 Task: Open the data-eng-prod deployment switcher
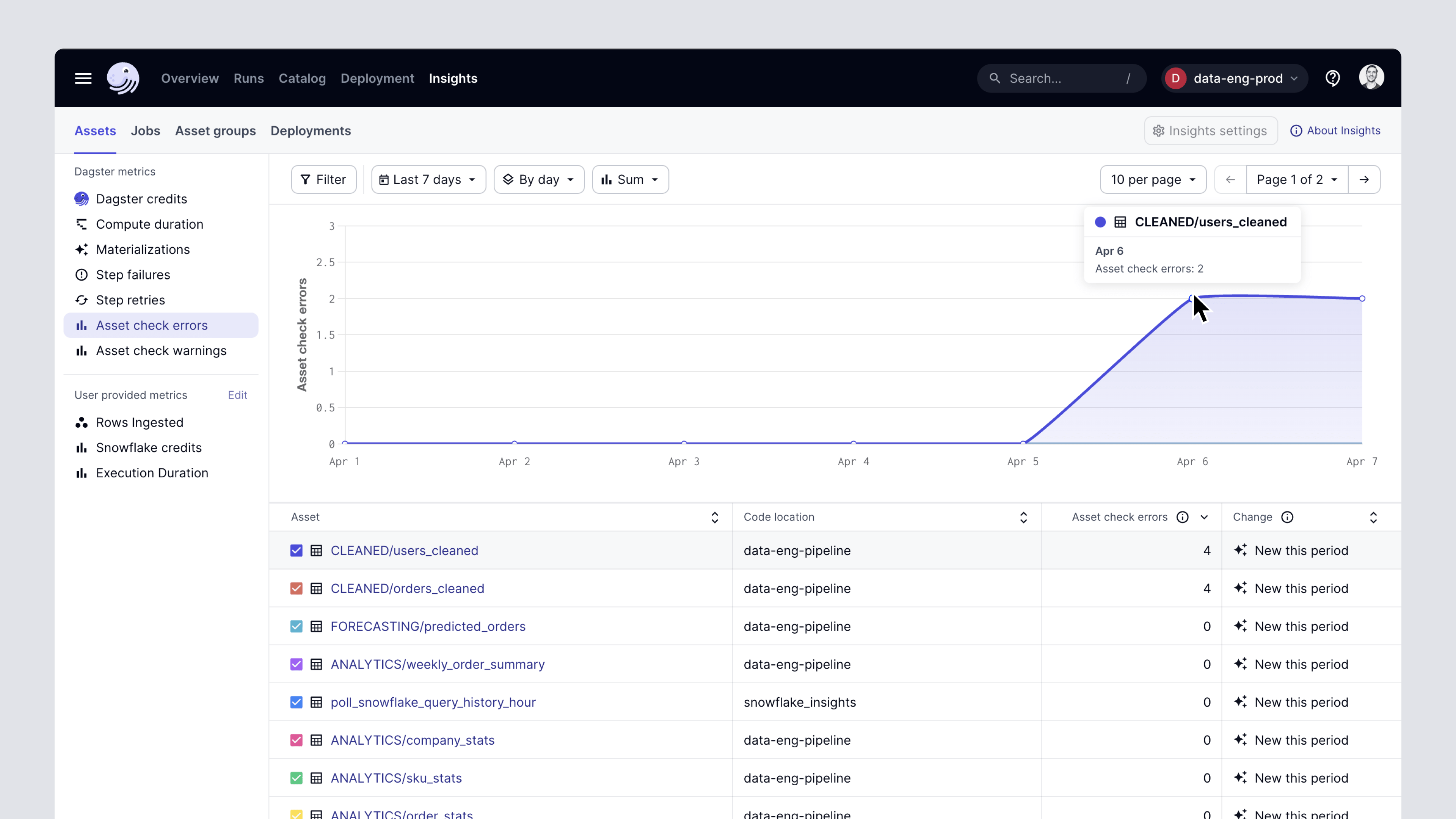click(1235, 78)
